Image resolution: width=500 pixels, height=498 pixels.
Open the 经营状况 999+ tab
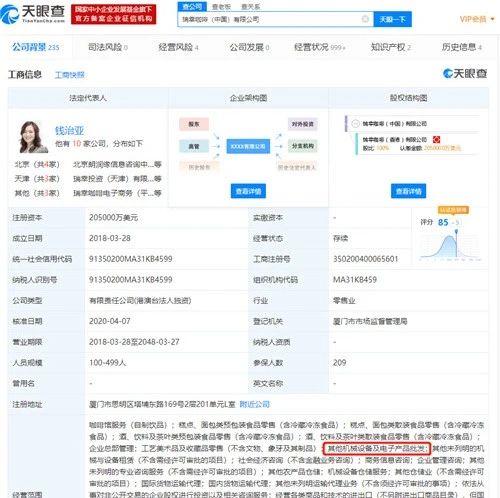click(x=320, y=47)
